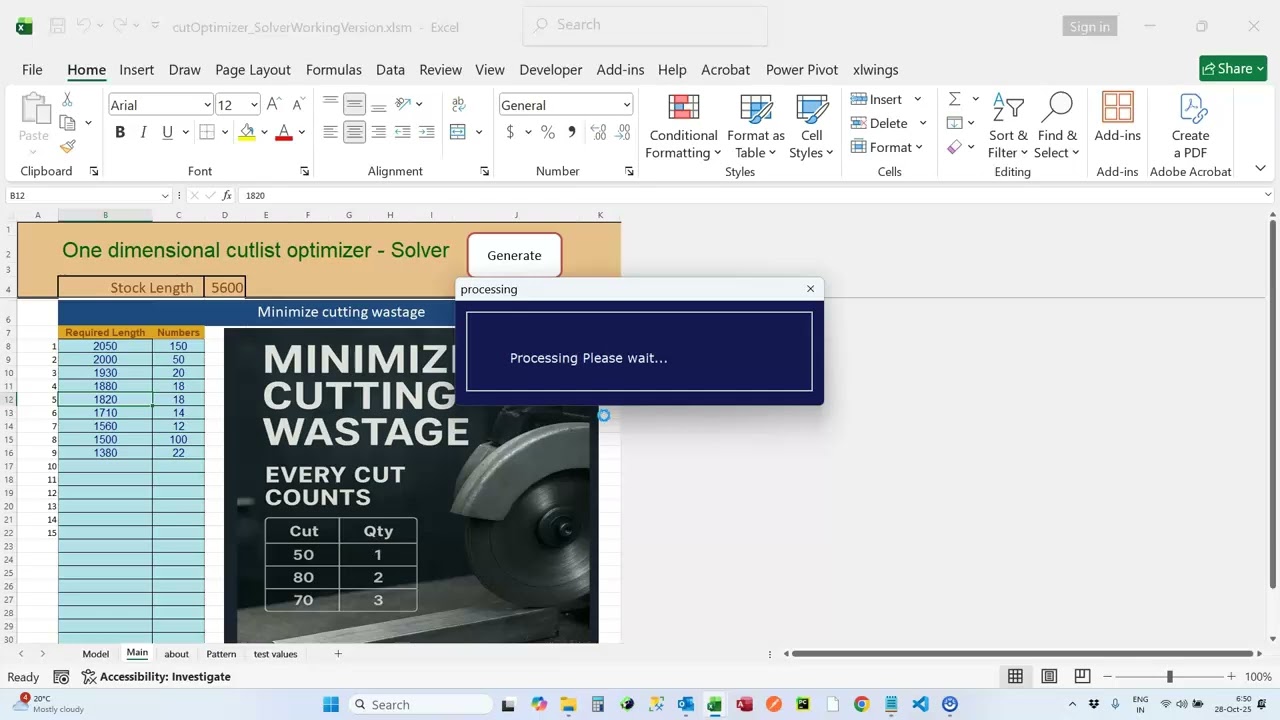
Task: Toggle Underline formatting button
Action: (x=167, y=132)
